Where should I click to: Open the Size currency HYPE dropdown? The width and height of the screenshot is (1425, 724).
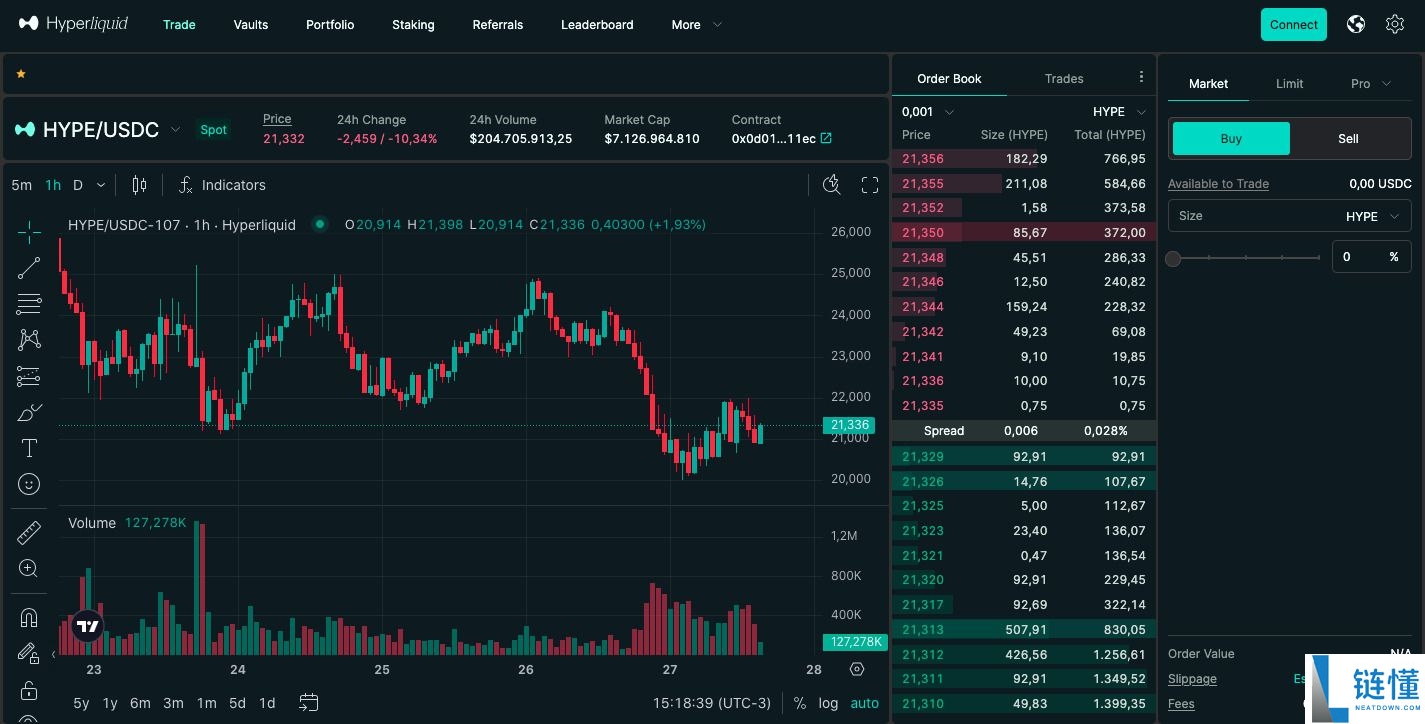coord(1374,216)
